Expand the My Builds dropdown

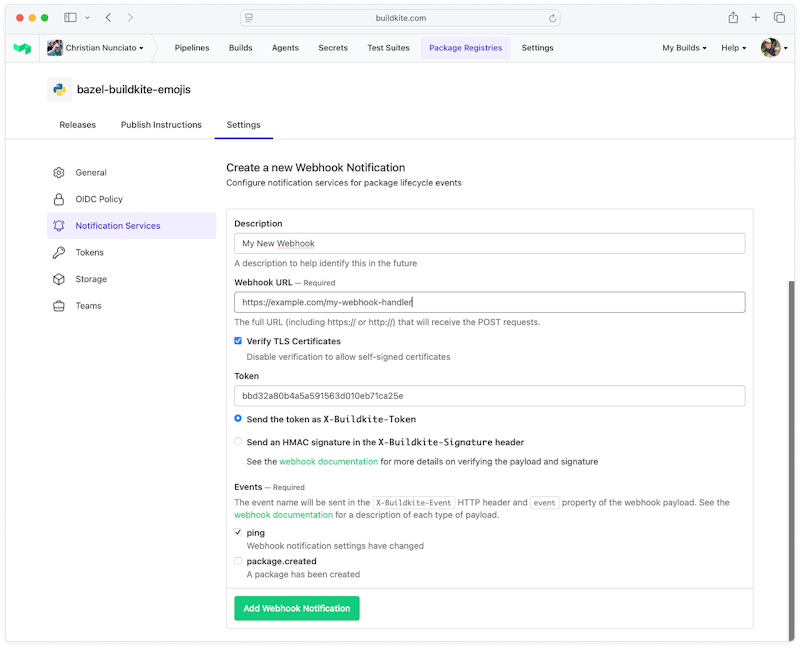point(684,47)
